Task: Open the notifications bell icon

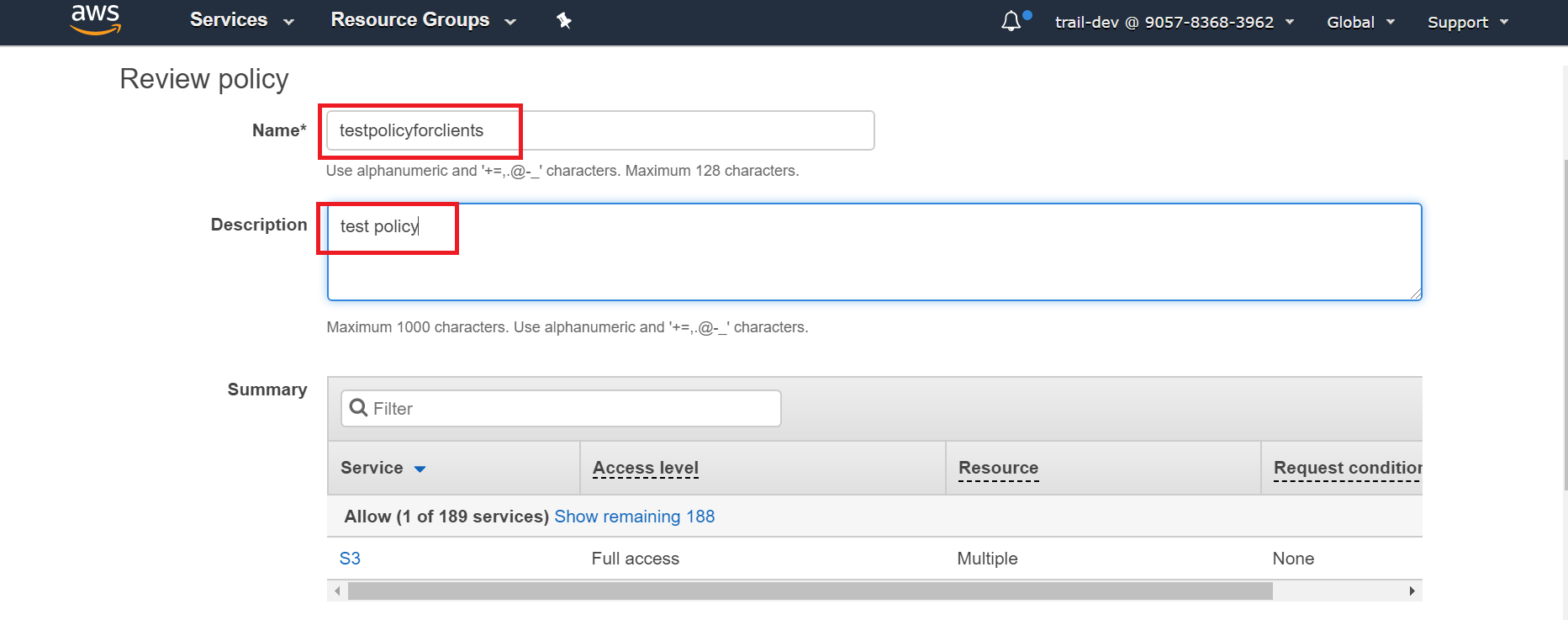Action: 1011,22
